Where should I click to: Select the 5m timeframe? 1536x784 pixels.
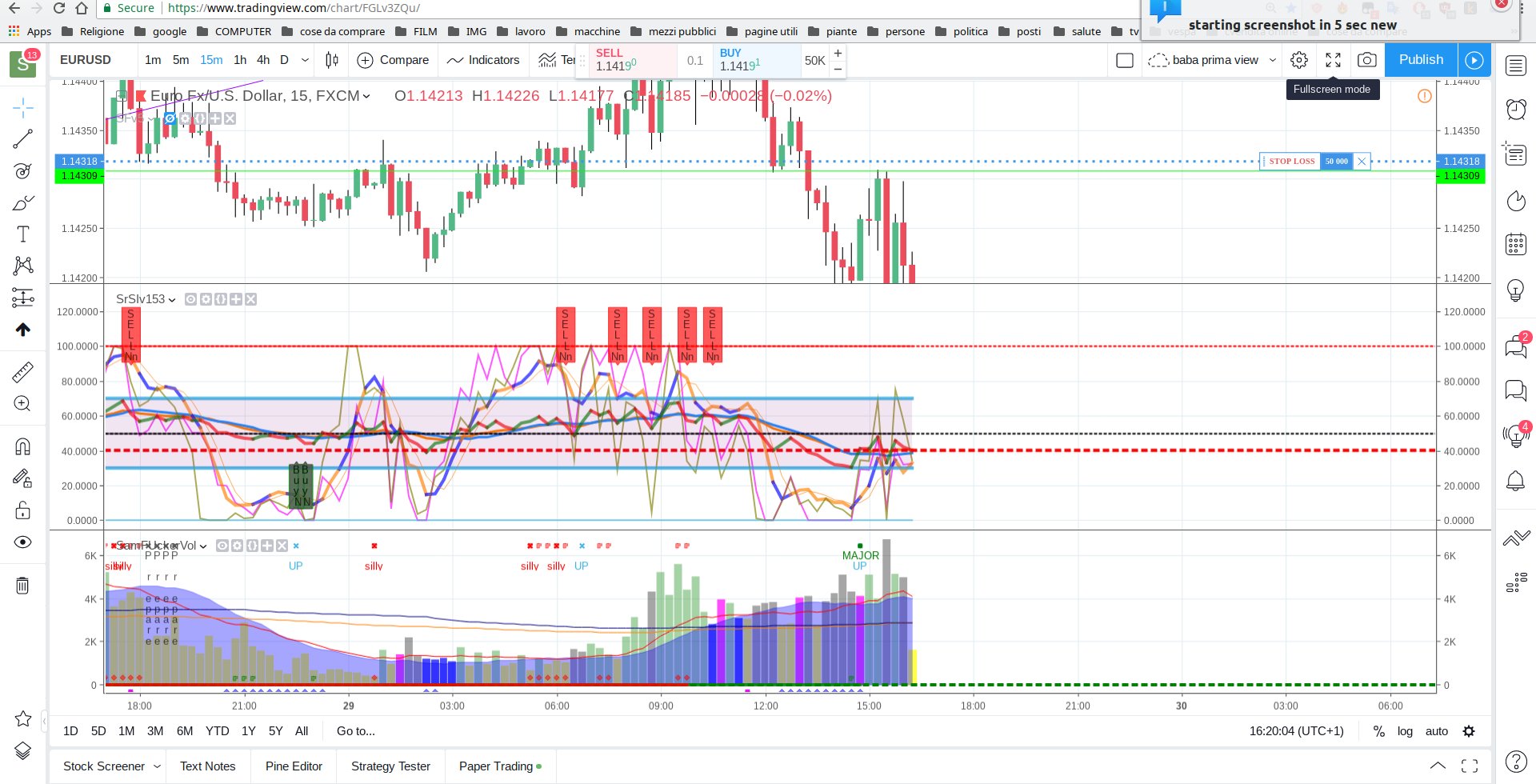point(181,60)
